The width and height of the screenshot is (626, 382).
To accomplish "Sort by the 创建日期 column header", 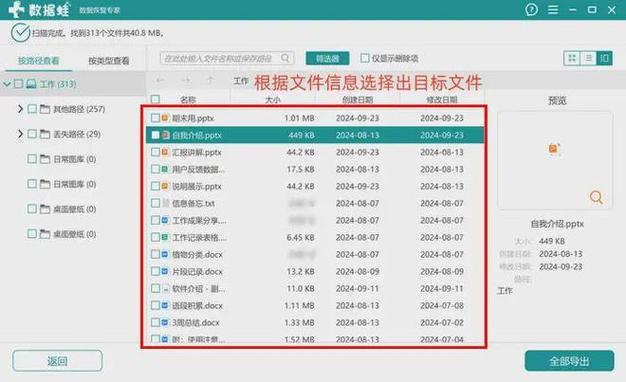I will click(x=357, y=100).
